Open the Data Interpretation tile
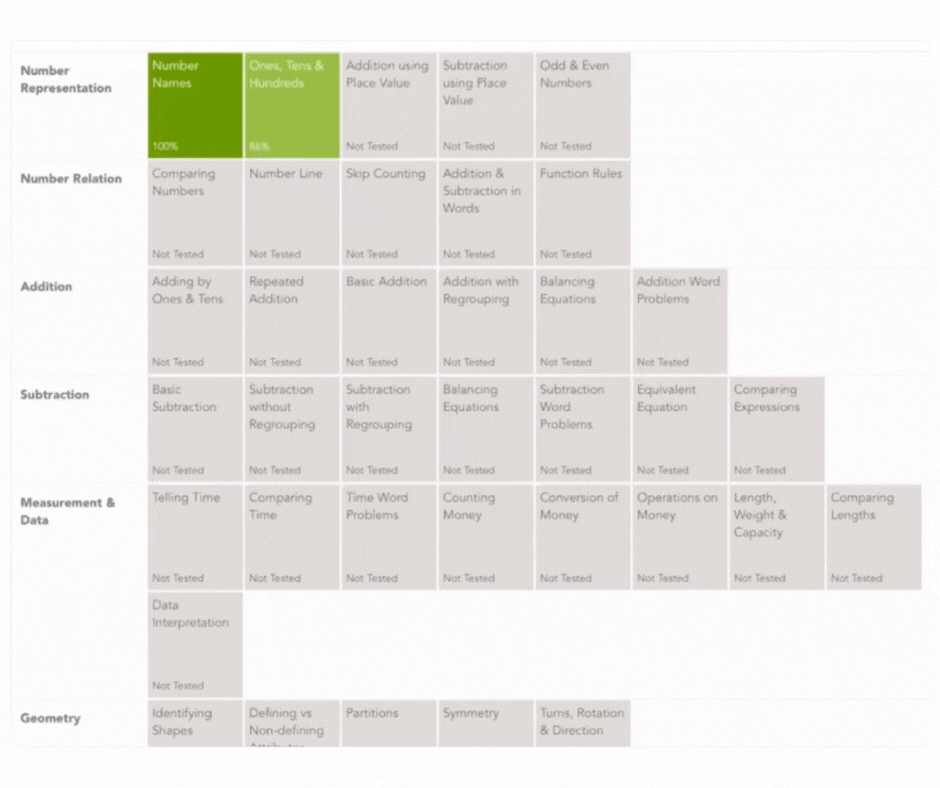This screenshot has height=788, width=940. click(x=195, y=645)
